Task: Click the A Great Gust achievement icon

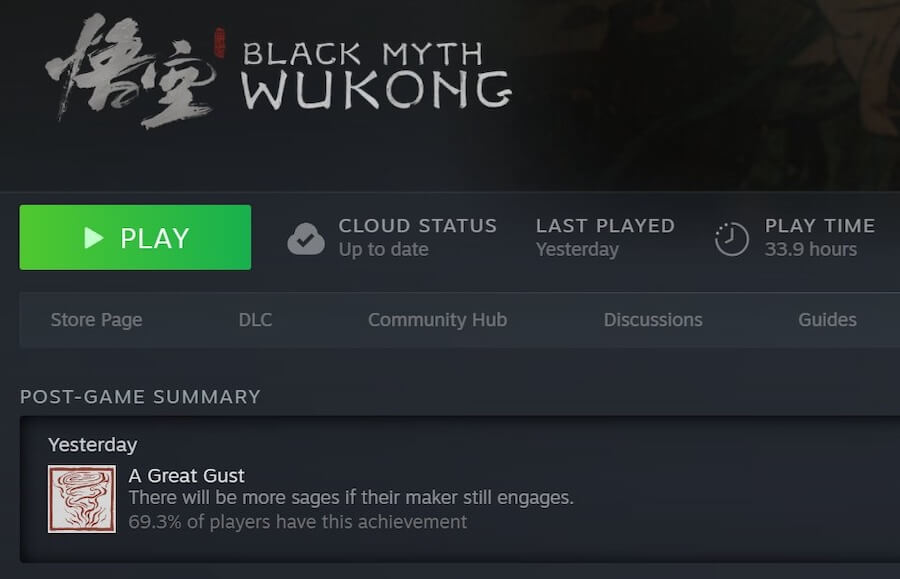Action: tap(82, 499)
